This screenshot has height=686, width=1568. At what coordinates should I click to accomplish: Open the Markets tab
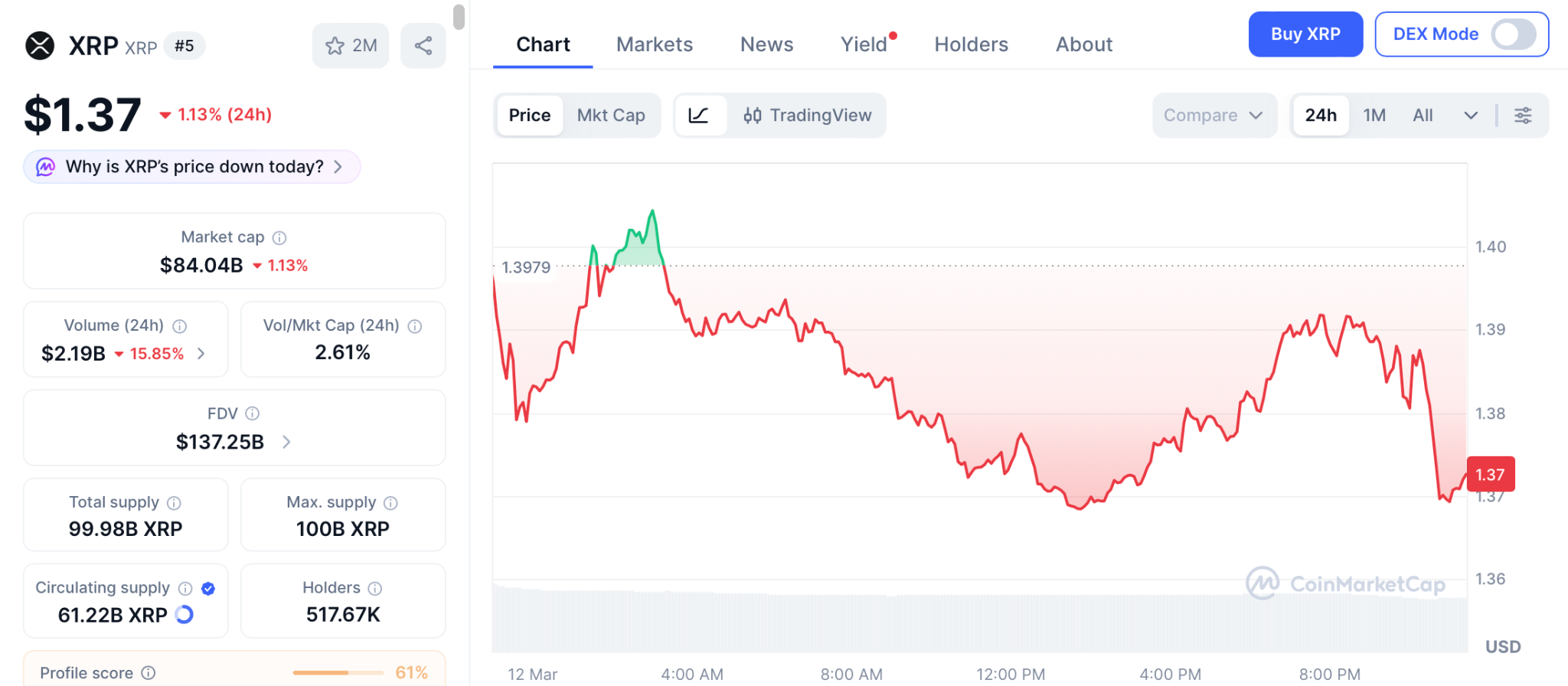(655, 44)
